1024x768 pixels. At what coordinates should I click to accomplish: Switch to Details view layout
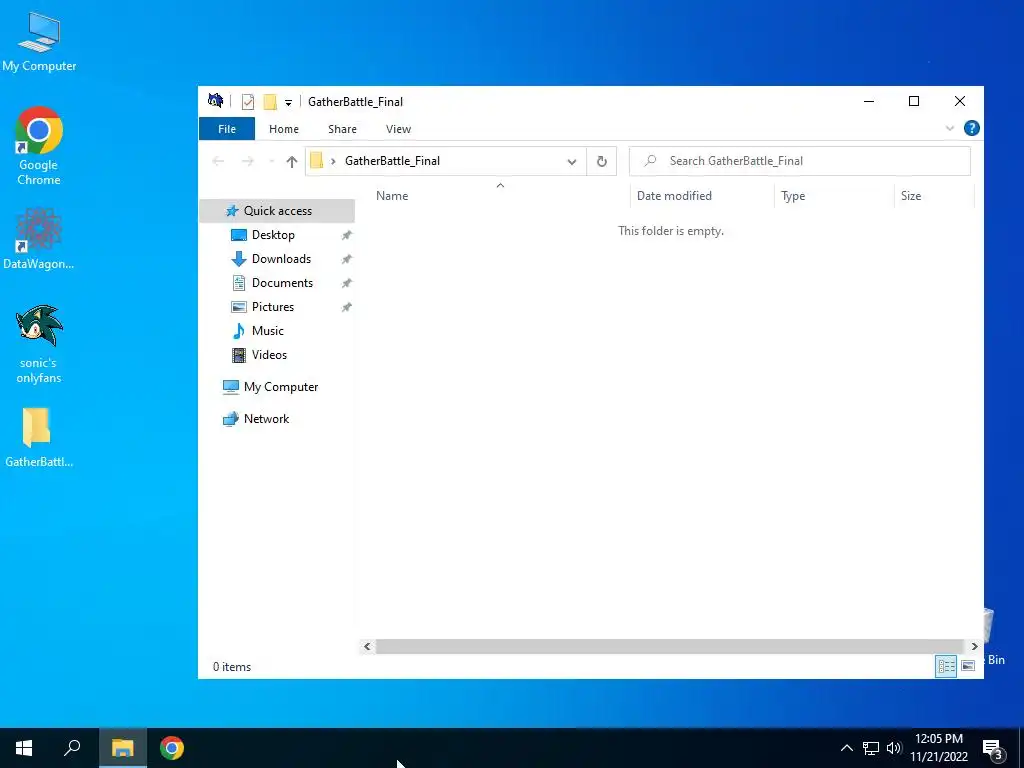(x=946, y=666)
